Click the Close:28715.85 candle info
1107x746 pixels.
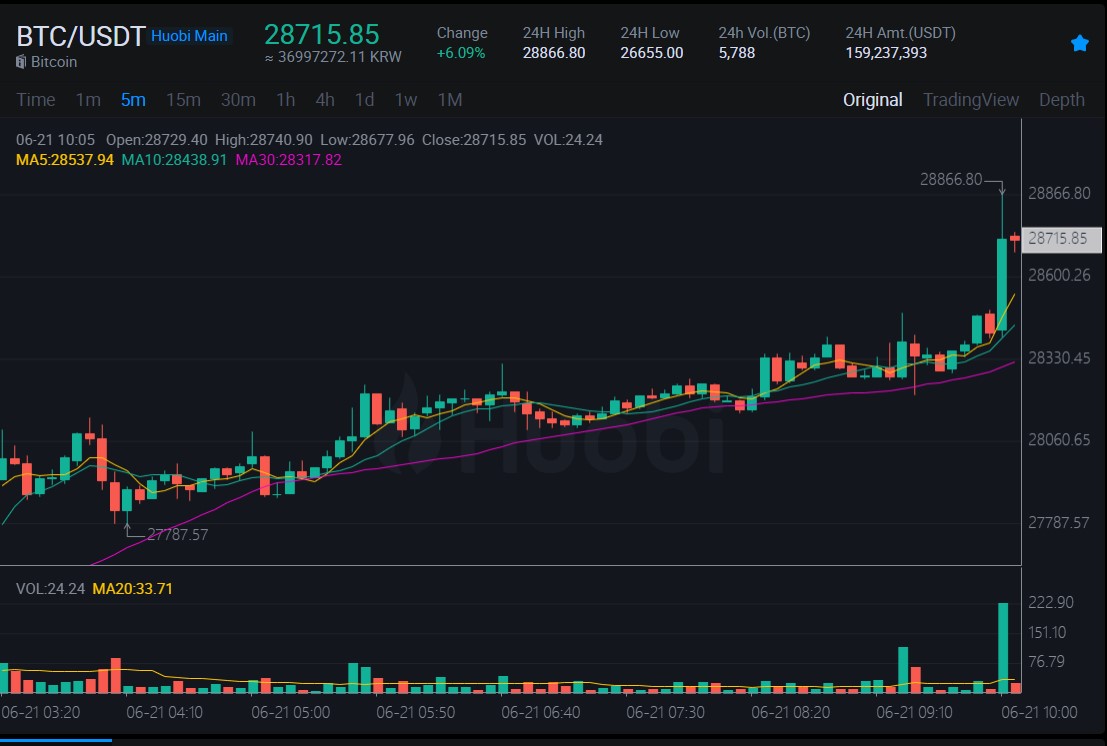click(474, 140)
